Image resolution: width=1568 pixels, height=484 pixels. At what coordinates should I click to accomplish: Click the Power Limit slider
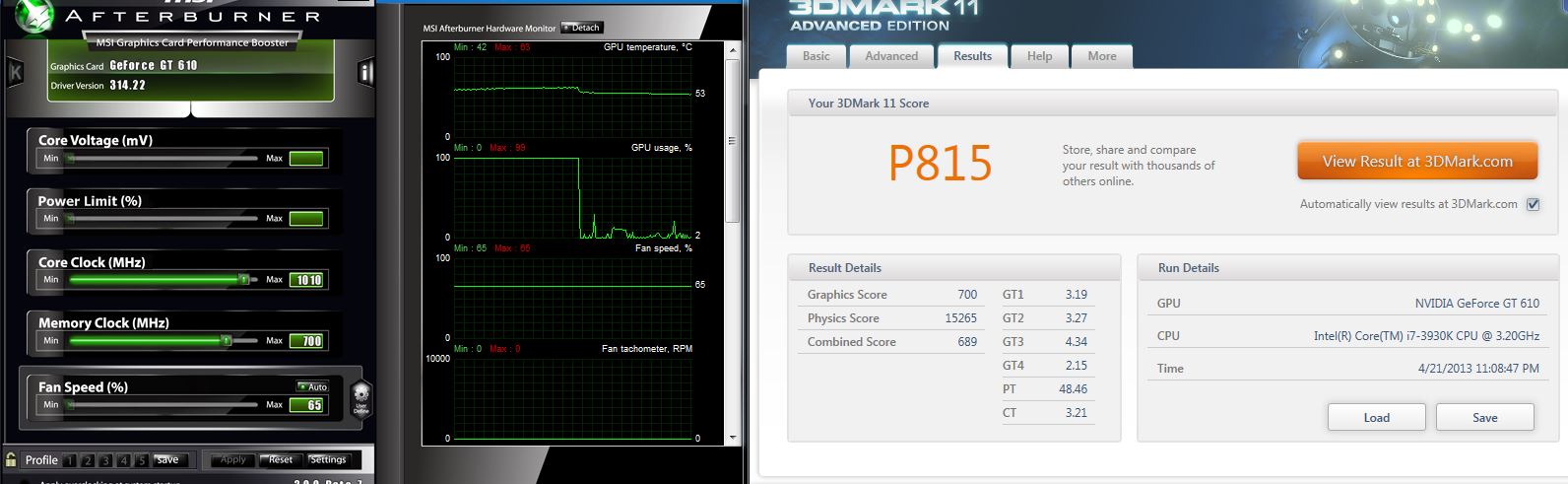[163, 219]
